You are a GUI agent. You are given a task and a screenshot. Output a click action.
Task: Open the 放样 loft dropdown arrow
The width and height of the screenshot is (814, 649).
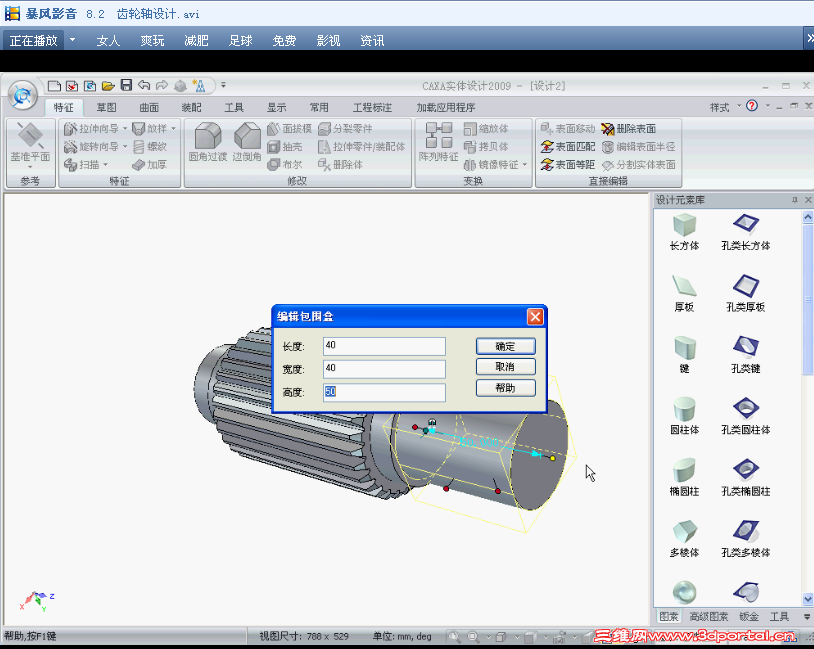173,128
